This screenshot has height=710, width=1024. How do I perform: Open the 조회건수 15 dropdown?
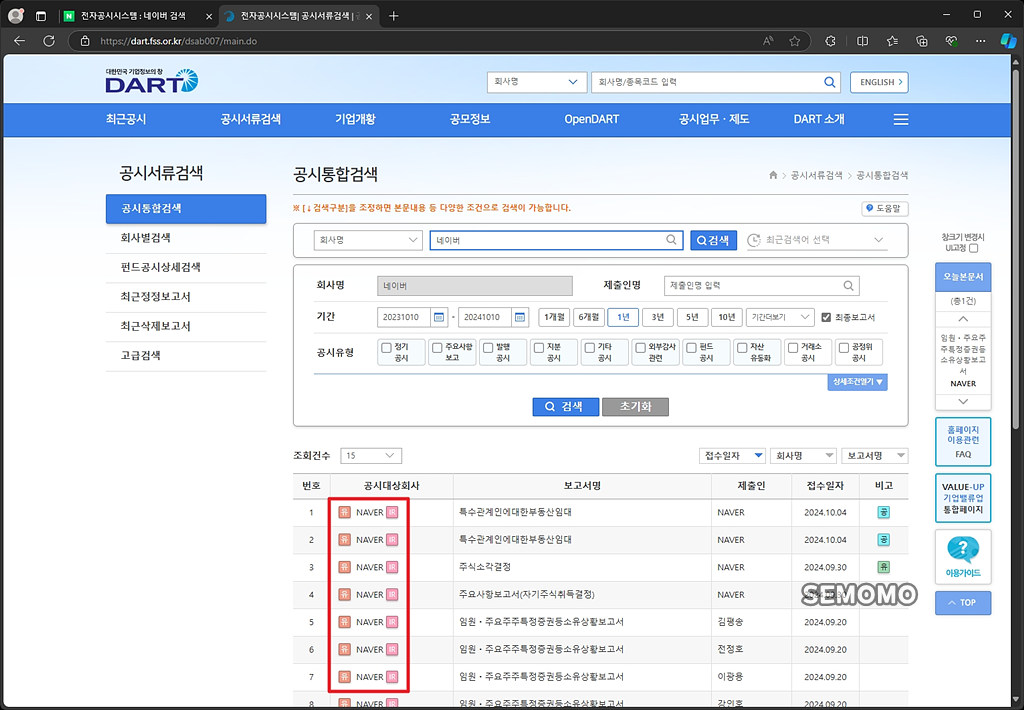(371, 456)
